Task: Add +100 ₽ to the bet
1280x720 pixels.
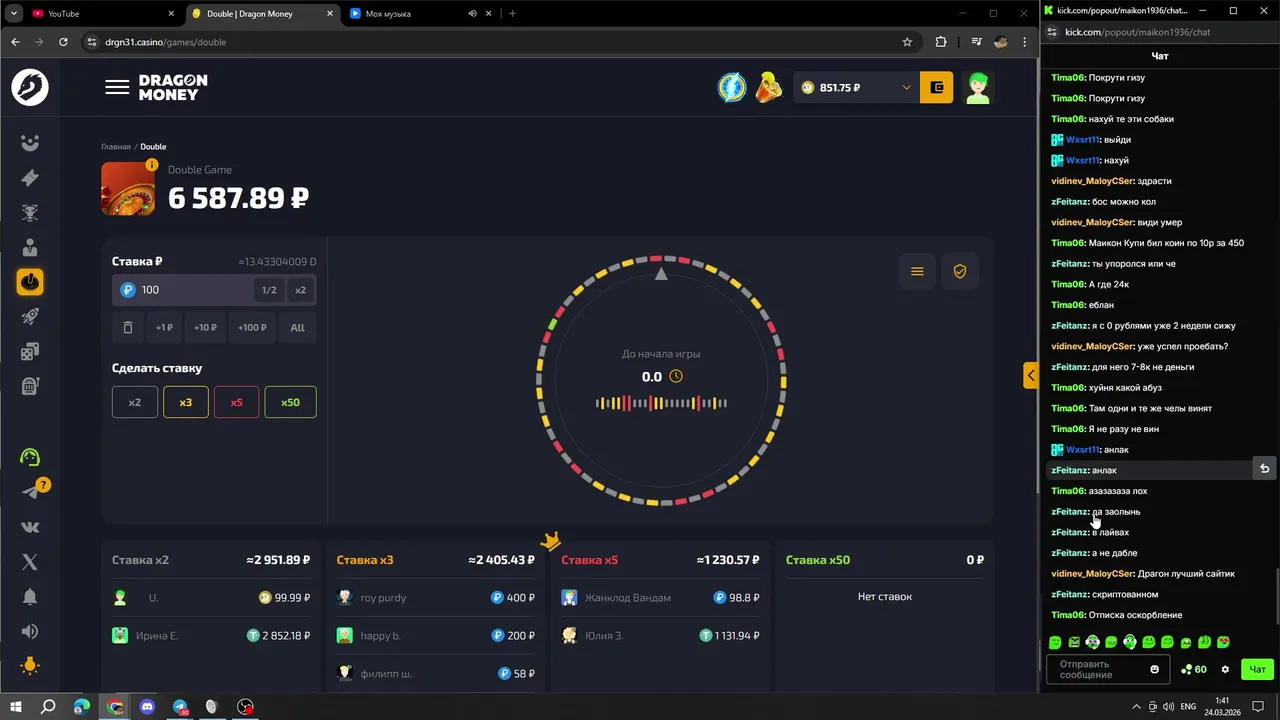Action: tap(252, 327)
